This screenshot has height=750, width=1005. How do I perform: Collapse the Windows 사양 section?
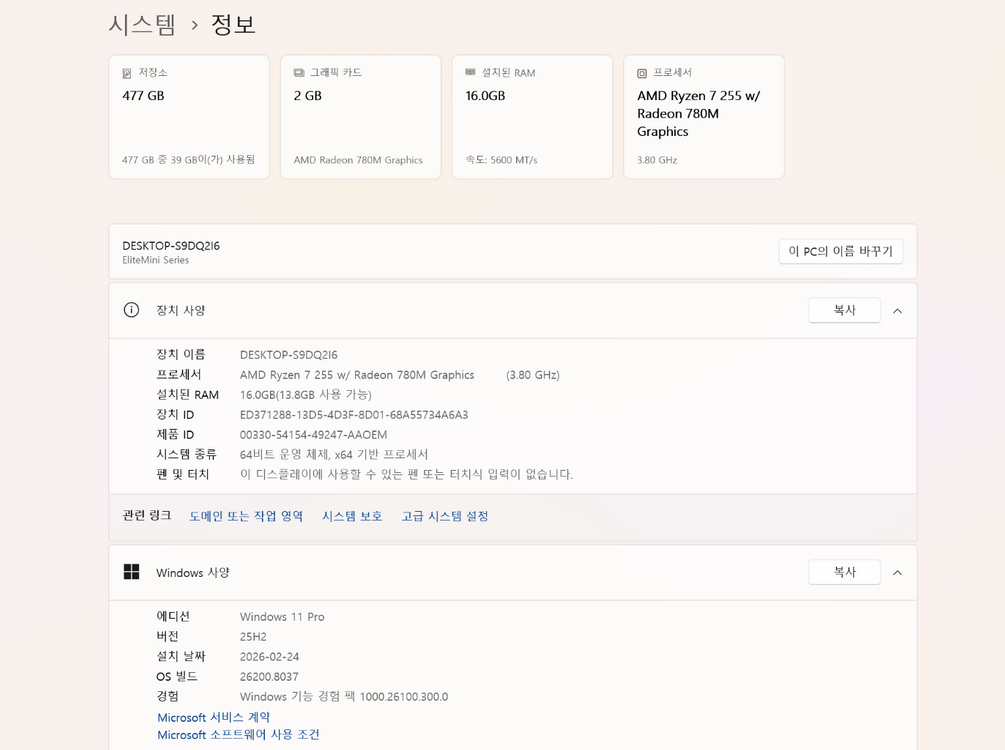[897, 572]
